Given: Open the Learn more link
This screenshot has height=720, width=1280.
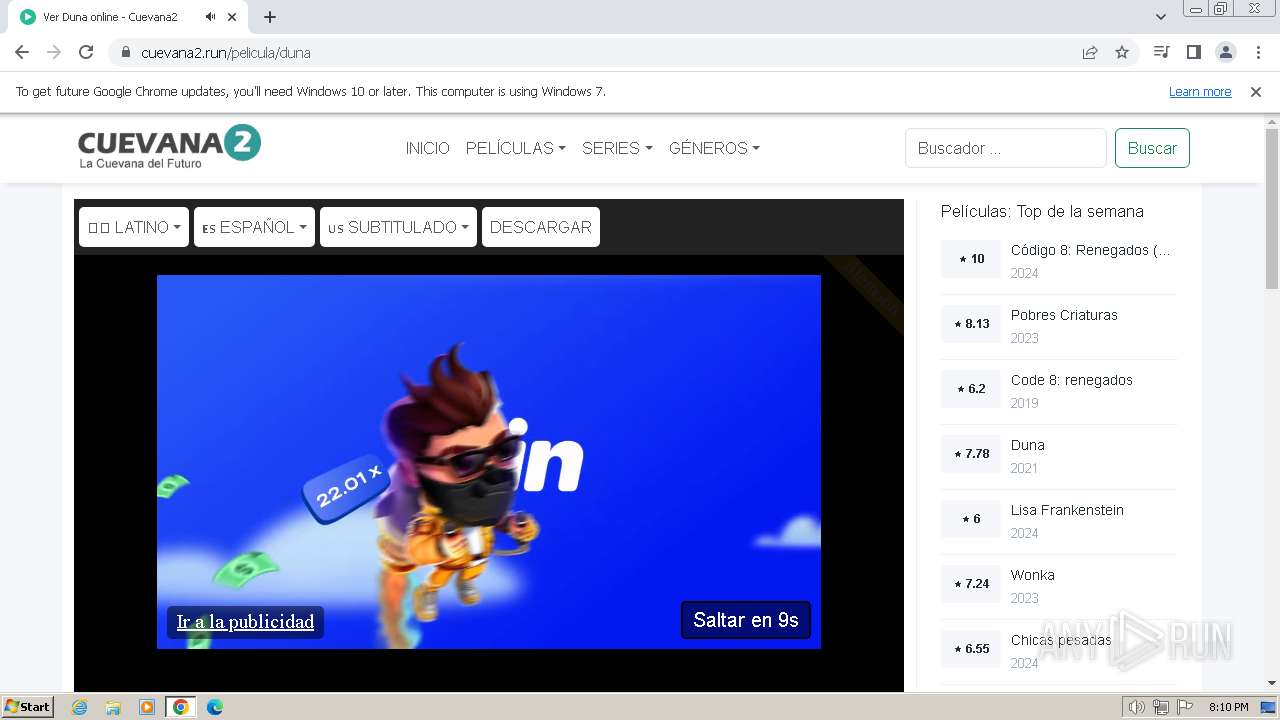Looking at the screenshot, I should pyautogui.click(x=1200, y=92).
